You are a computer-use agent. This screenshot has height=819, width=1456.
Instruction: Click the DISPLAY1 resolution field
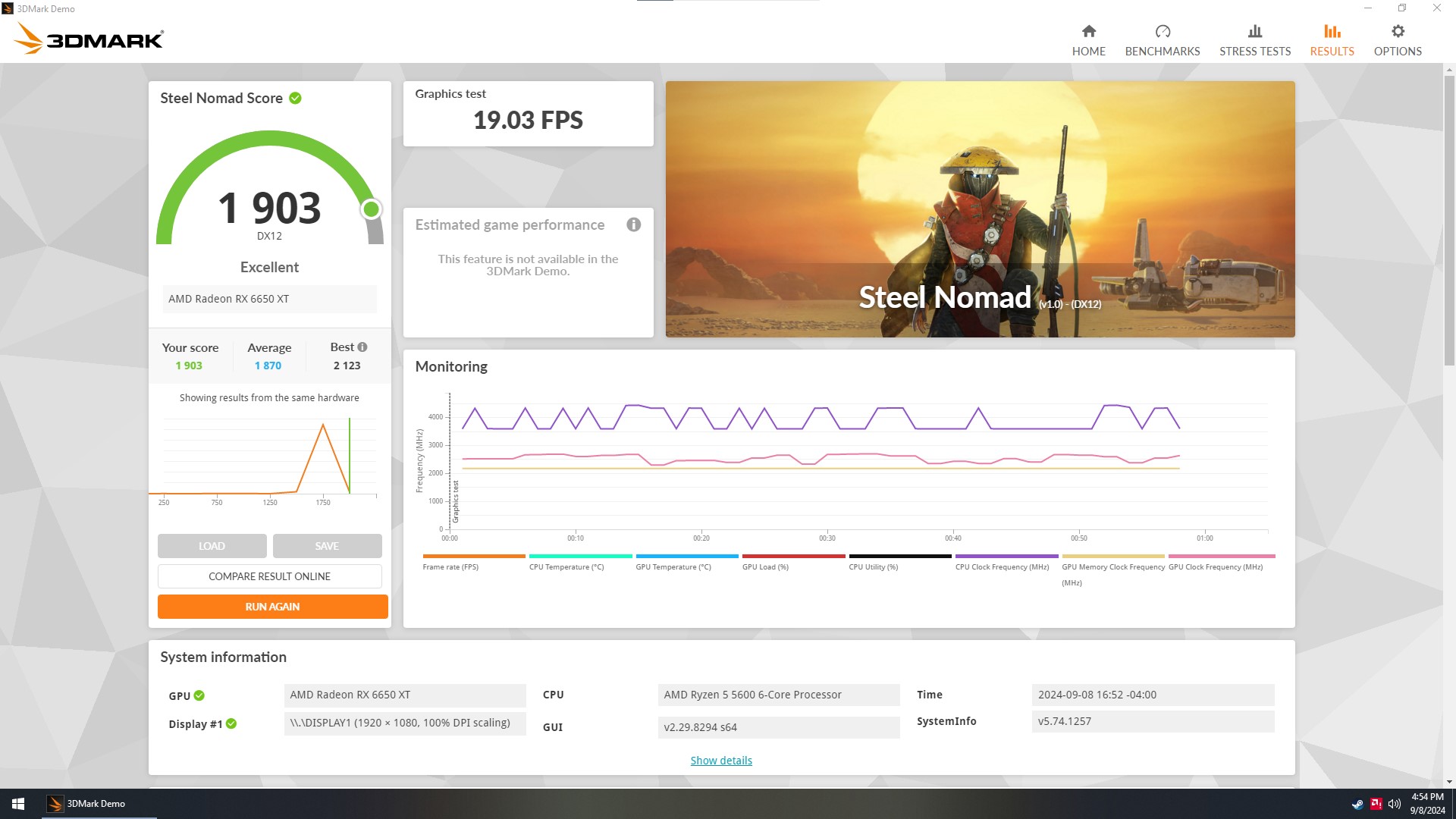[405, 723]
